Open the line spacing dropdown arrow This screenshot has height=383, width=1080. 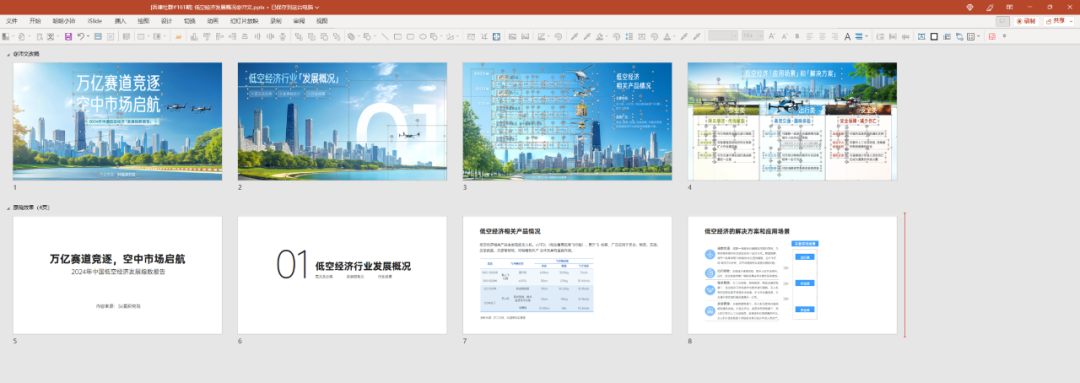(x=867, y=37)
